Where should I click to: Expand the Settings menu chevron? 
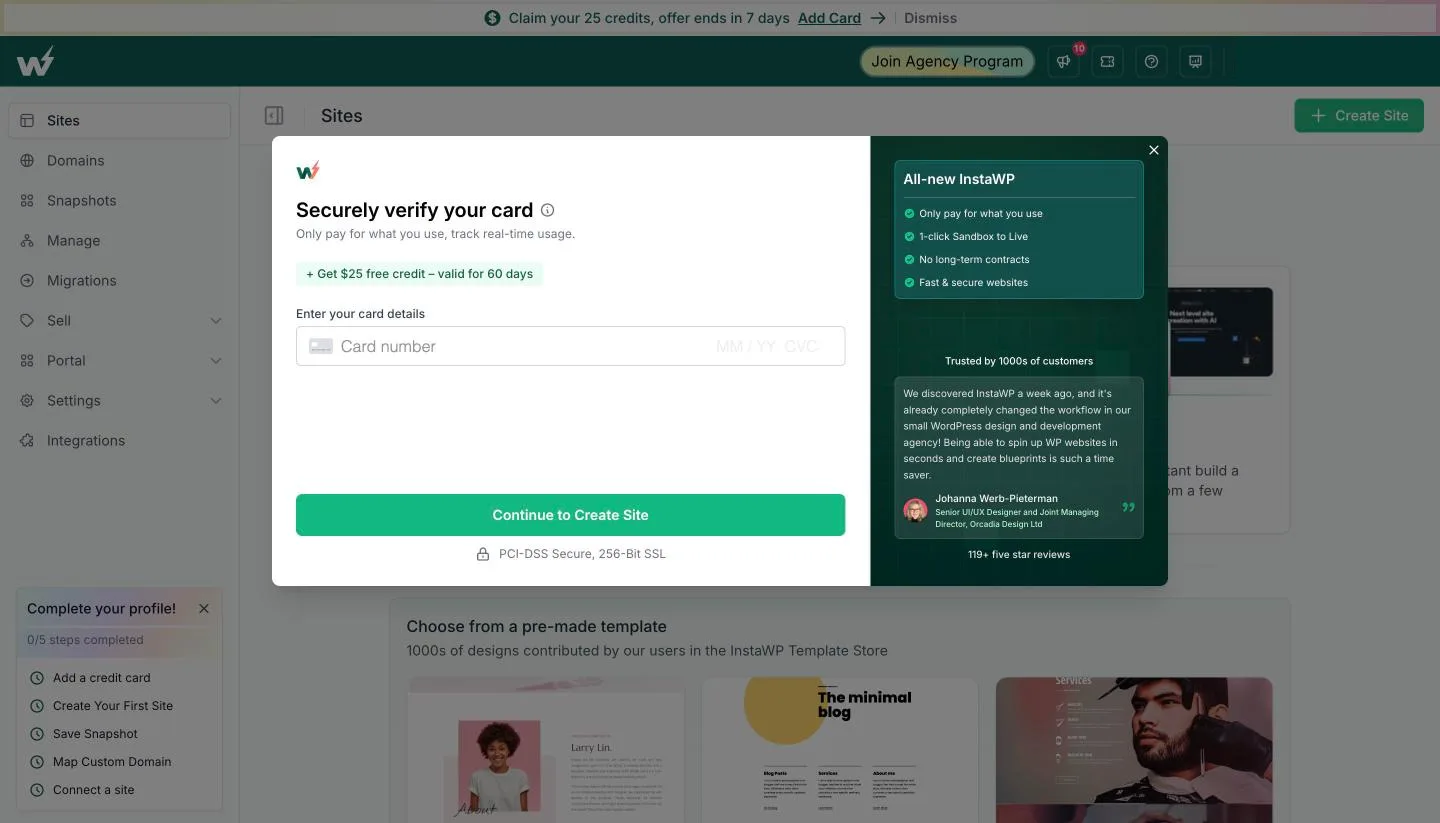(x=216, y=401)
